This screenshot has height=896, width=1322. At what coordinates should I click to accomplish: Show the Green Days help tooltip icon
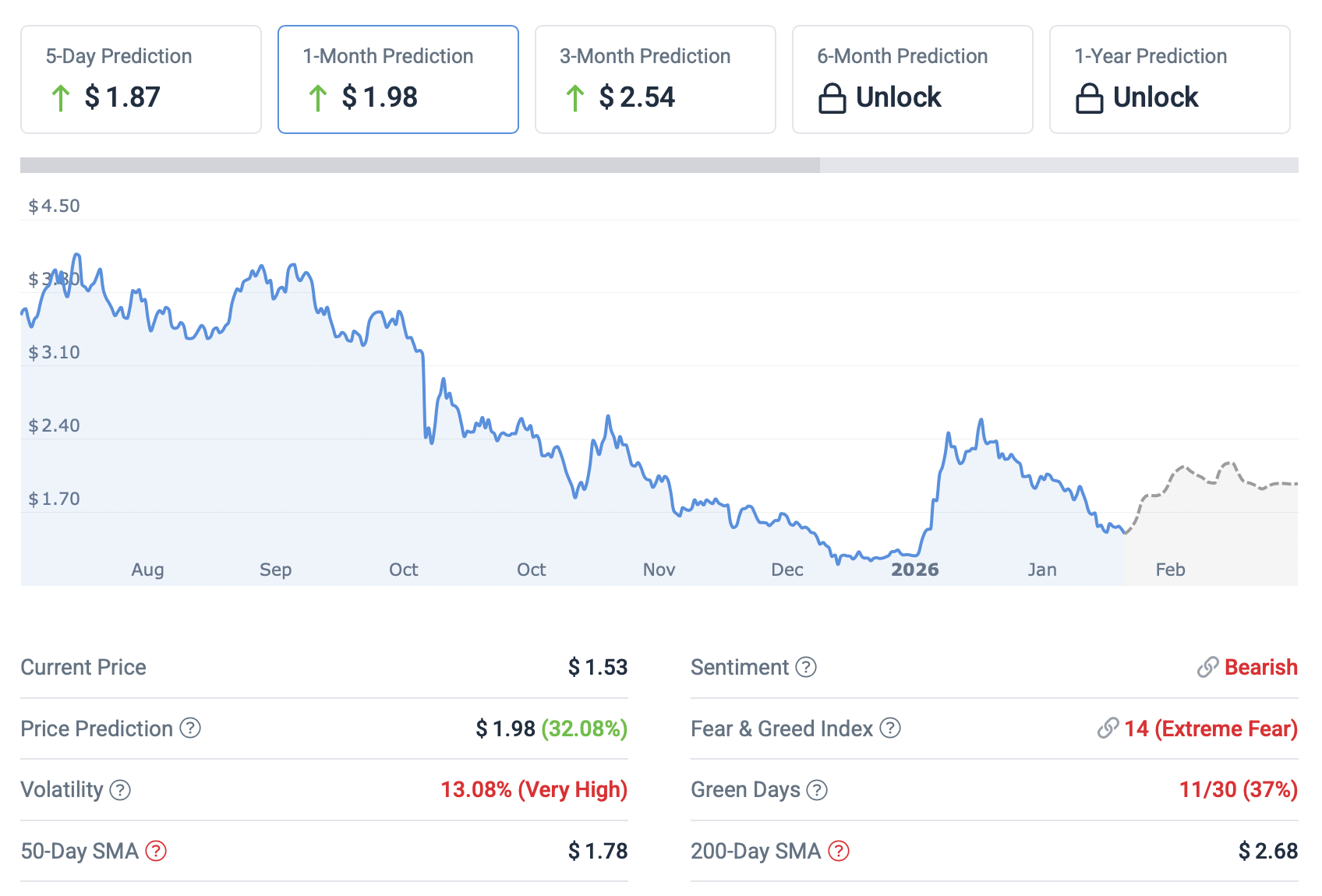817,789
